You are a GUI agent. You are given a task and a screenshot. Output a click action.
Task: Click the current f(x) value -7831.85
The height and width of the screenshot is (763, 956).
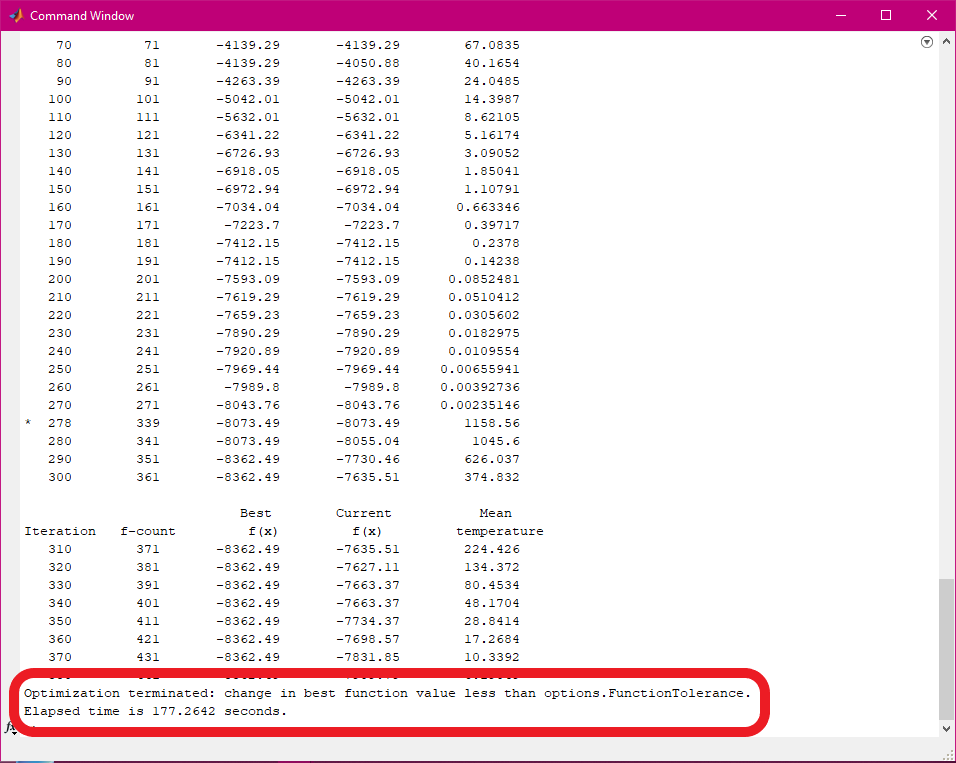(x=368, y=657)
